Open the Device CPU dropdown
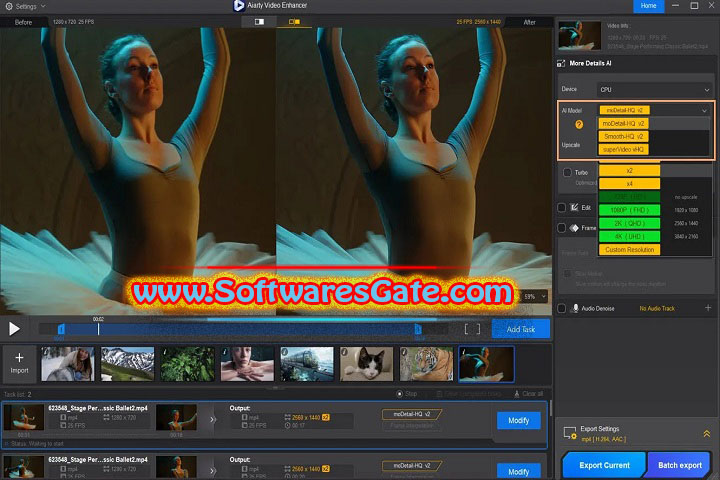This screenshot has height=480, width=720. [654, 90]
